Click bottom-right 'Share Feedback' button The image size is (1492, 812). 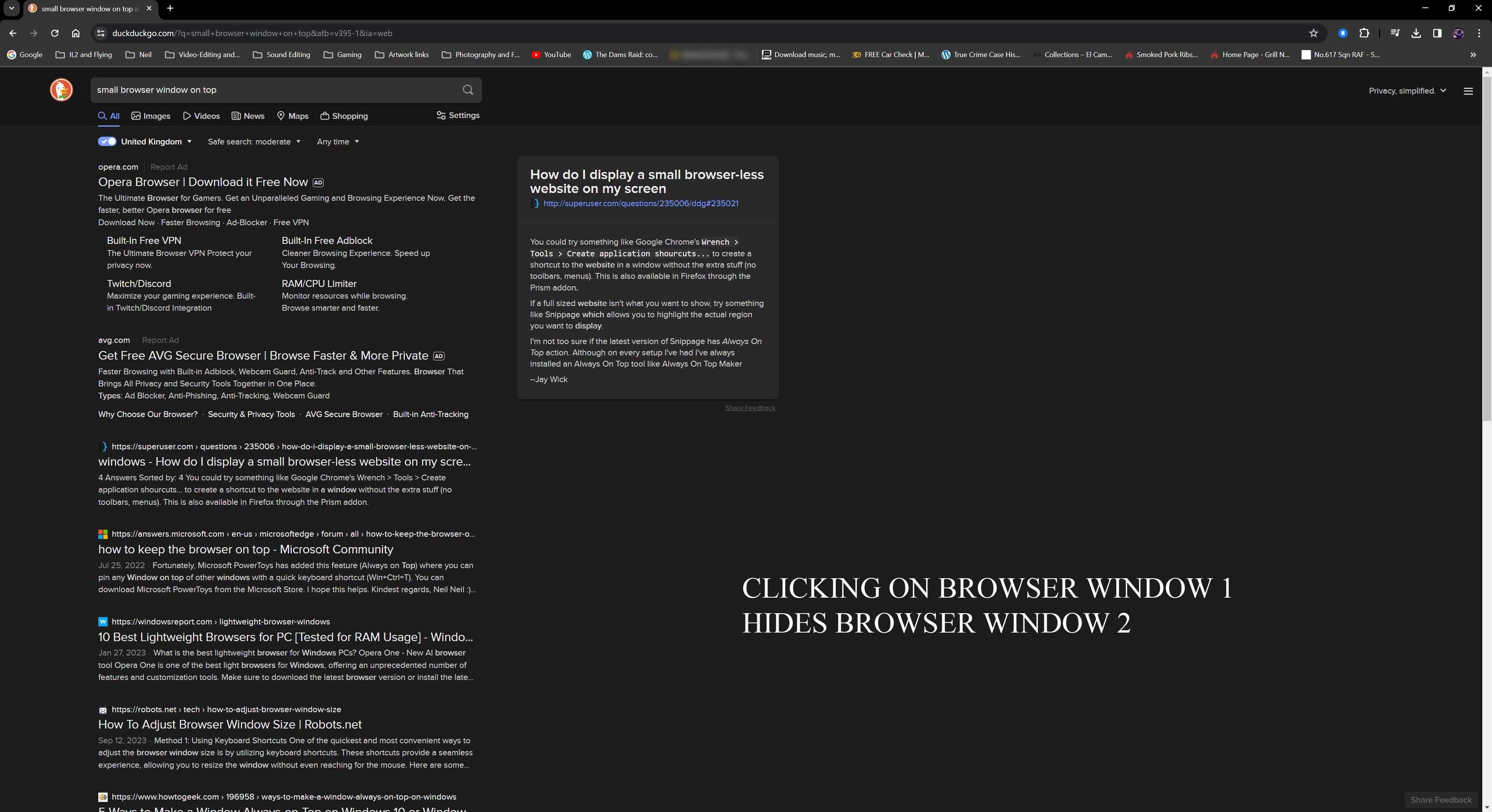pyautogui.click(x=1440, y=800)
